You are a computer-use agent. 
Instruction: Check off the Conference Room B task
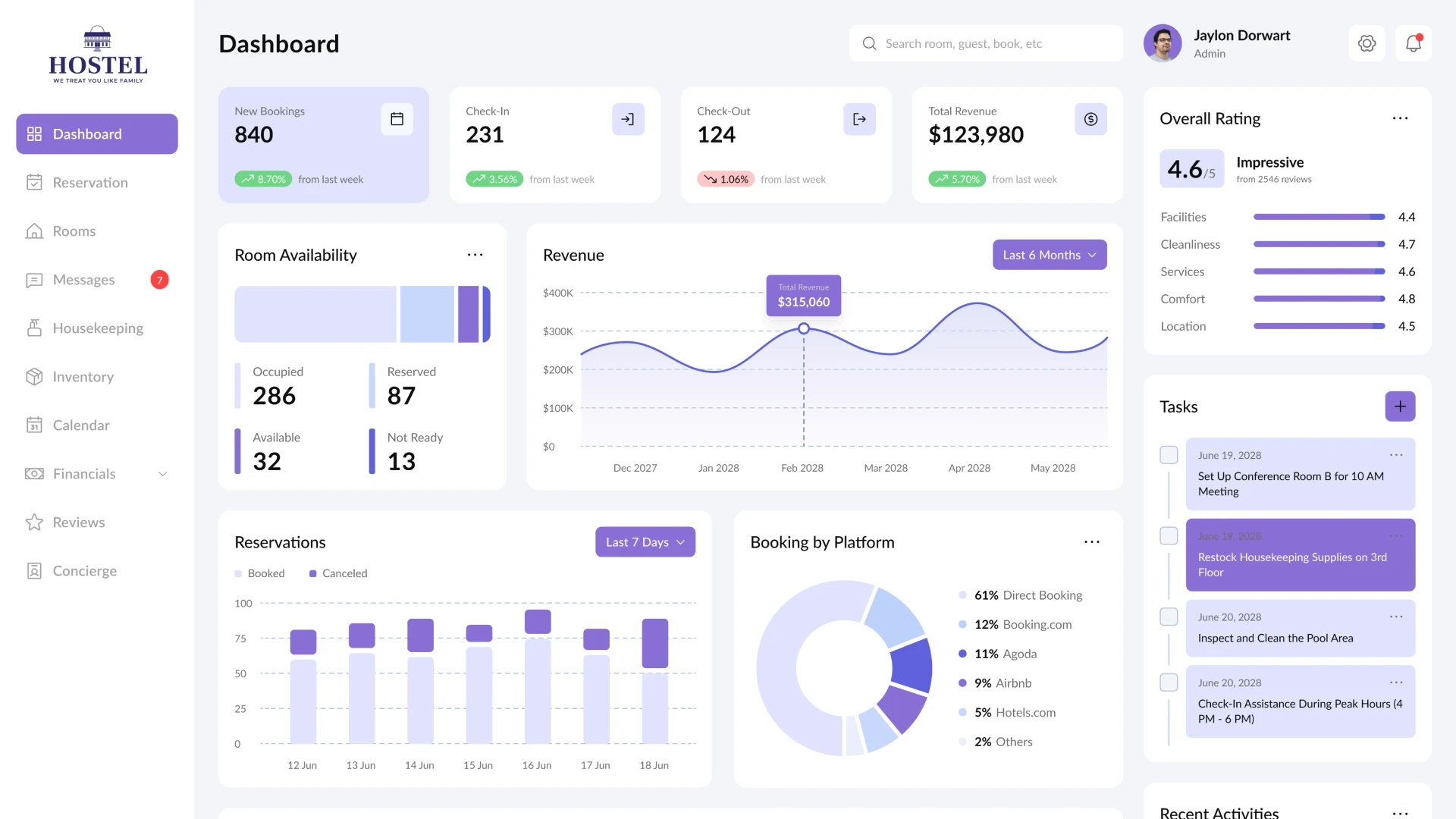(1168, 454)
